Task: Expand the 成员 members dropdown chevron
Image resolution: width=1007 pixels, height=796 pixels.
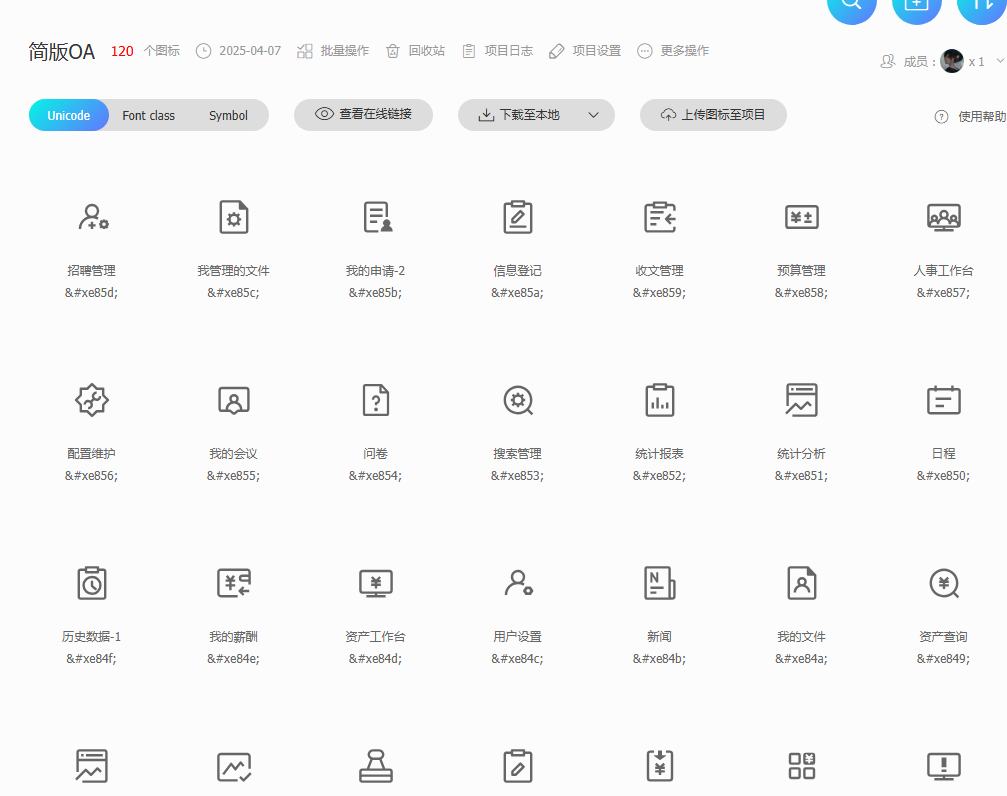Action: (x=999, y=61)
